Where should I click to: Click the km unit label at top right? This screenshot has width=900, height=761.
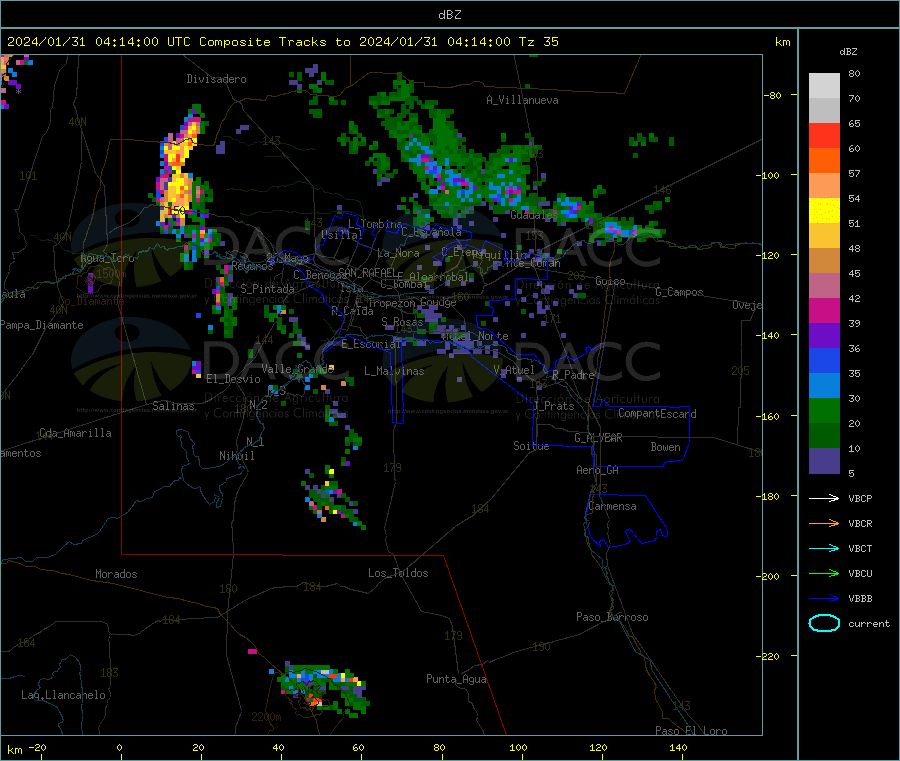tap(782, 42)
